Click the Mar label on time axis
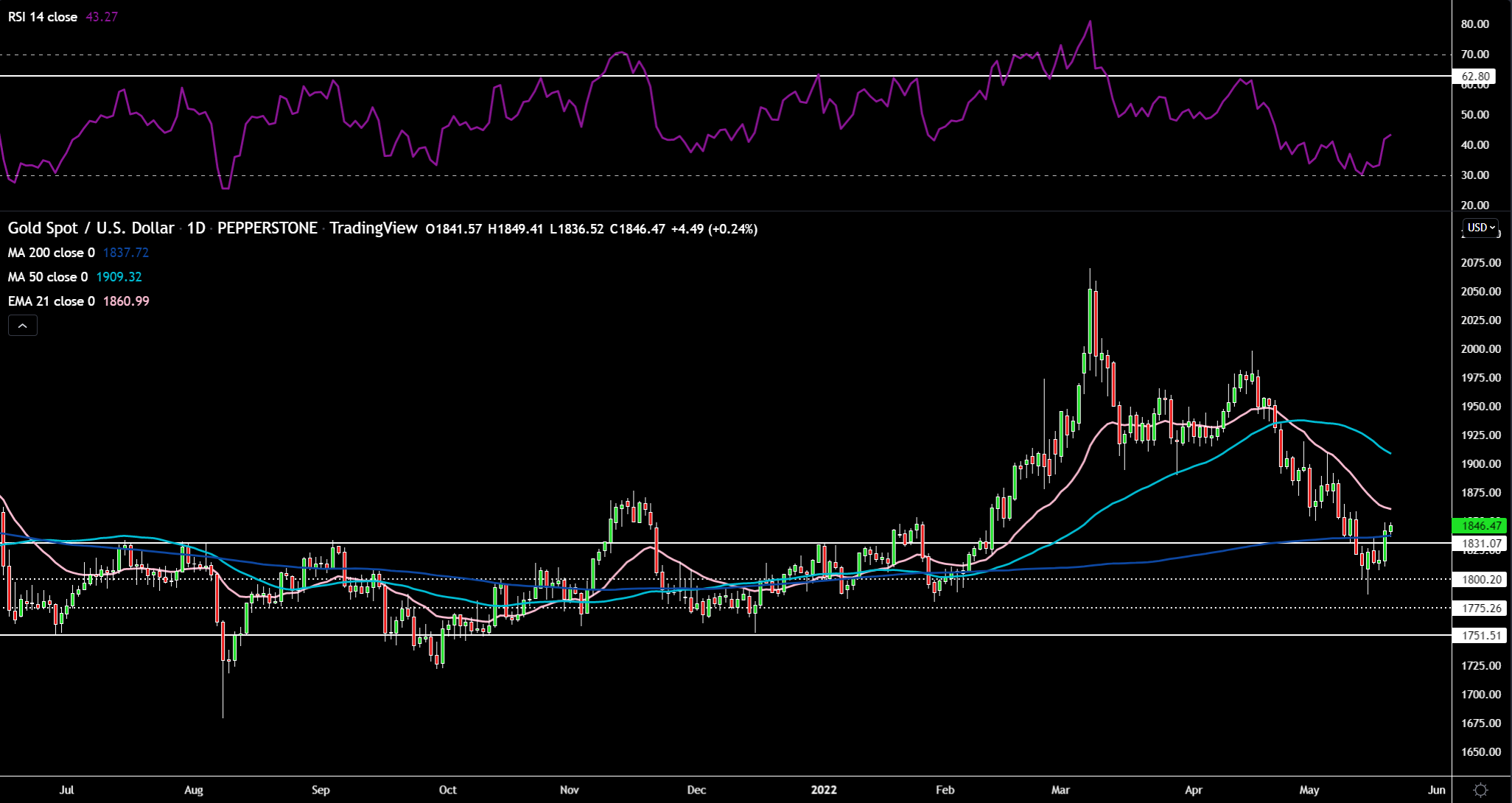 click(1060, 790)
